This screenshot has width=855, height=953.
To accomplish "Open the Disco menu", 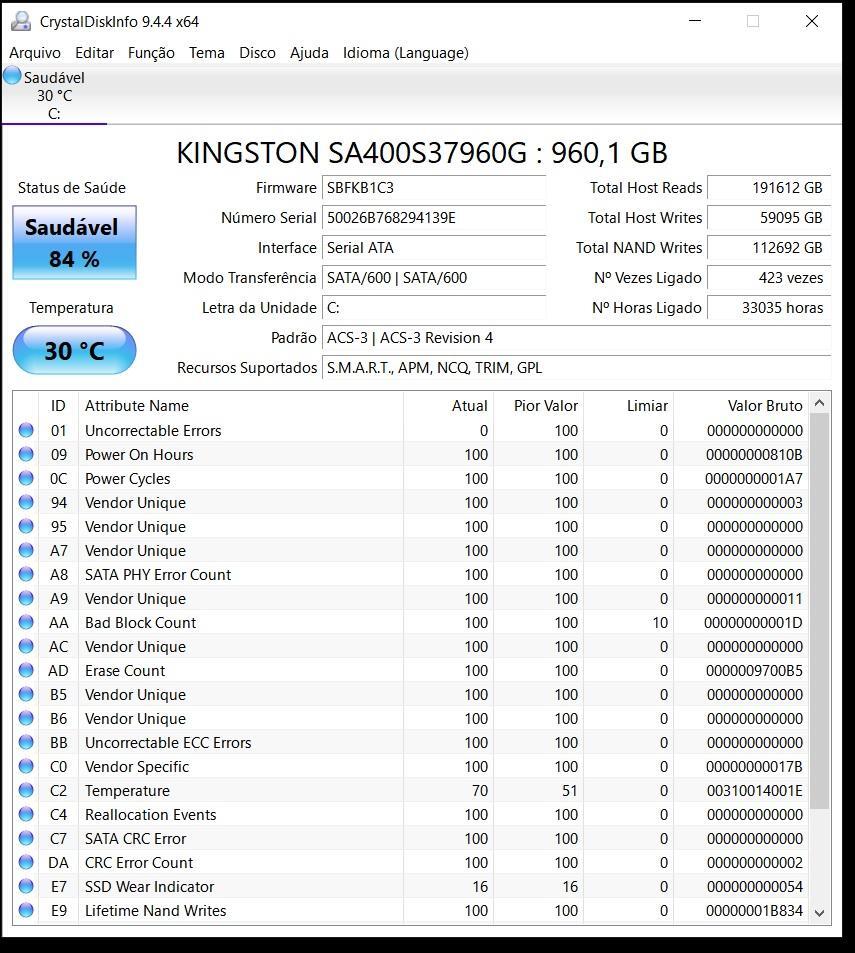I will (257, 53).
